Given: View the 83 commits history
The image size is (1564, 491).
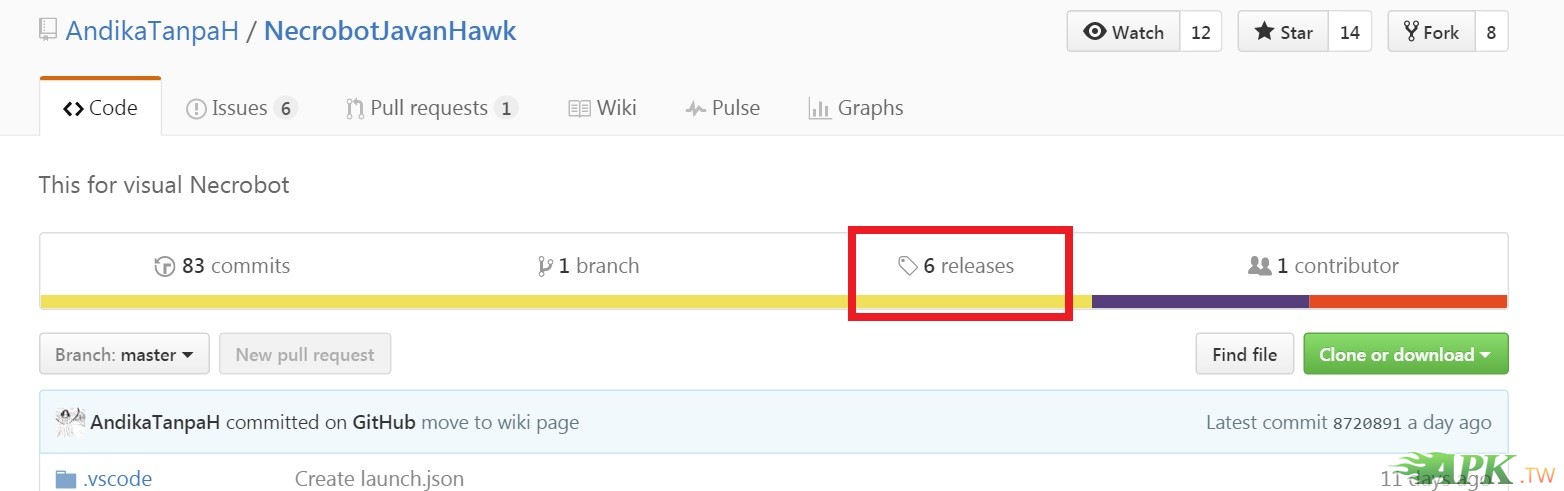Looking at the screenshot, I should pyautogui.click(x=223, y=266).
